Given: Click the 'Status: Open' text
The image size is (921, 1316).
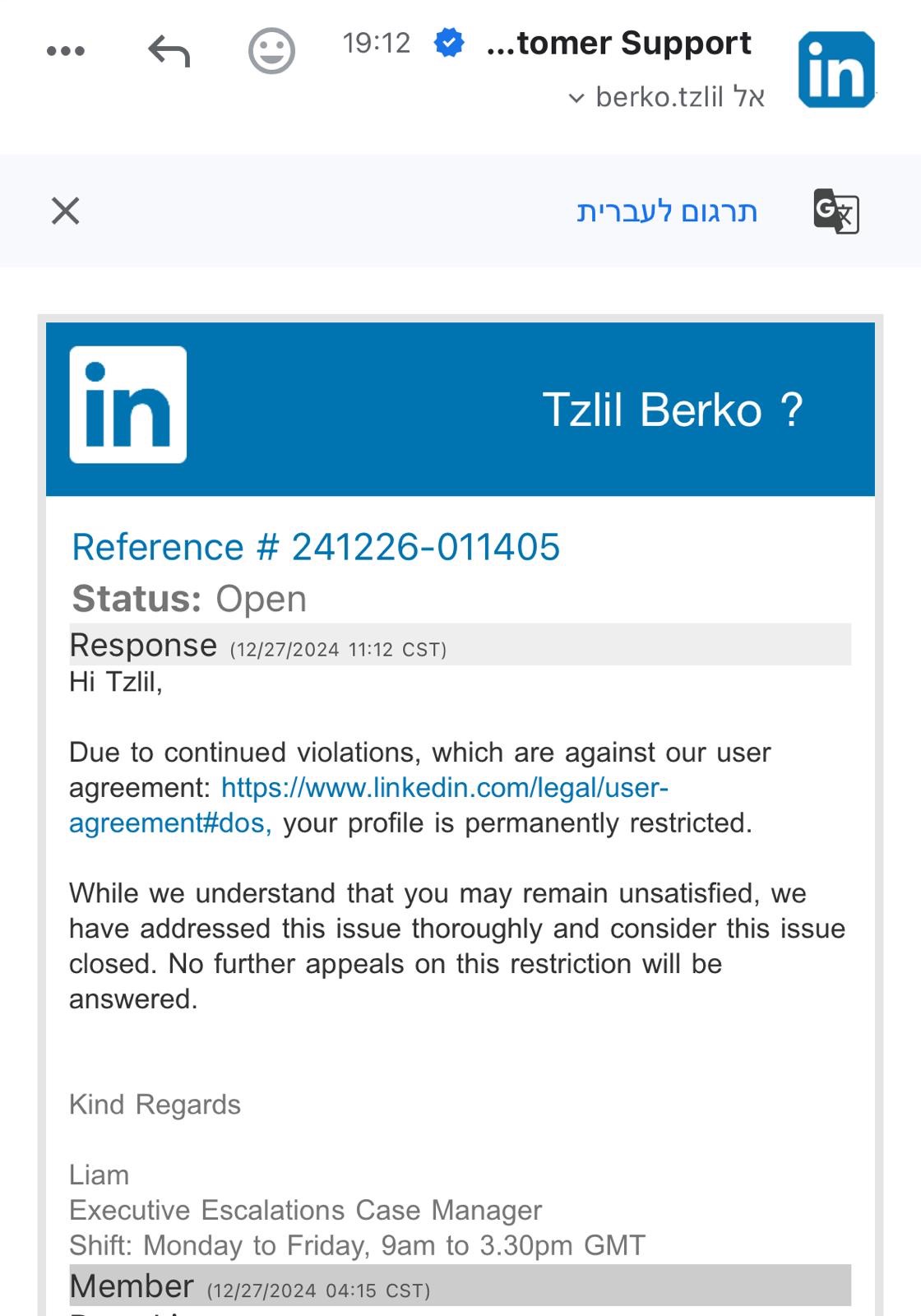Looking at the screenshot, I should click(x=189, y=599).
